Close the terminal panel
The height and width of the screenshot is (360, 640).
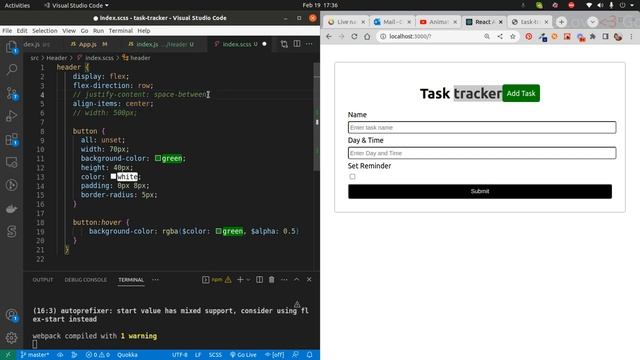click(x=309, y=280)
